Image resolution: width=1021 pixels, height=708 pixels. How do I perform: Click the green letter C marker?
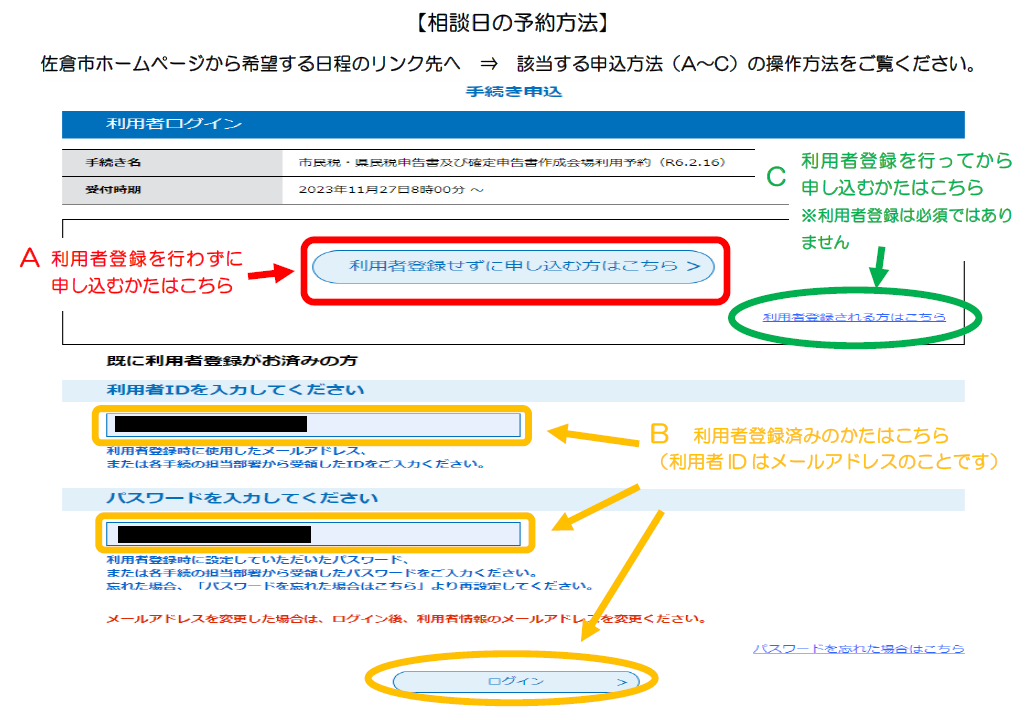coord(776,176)
